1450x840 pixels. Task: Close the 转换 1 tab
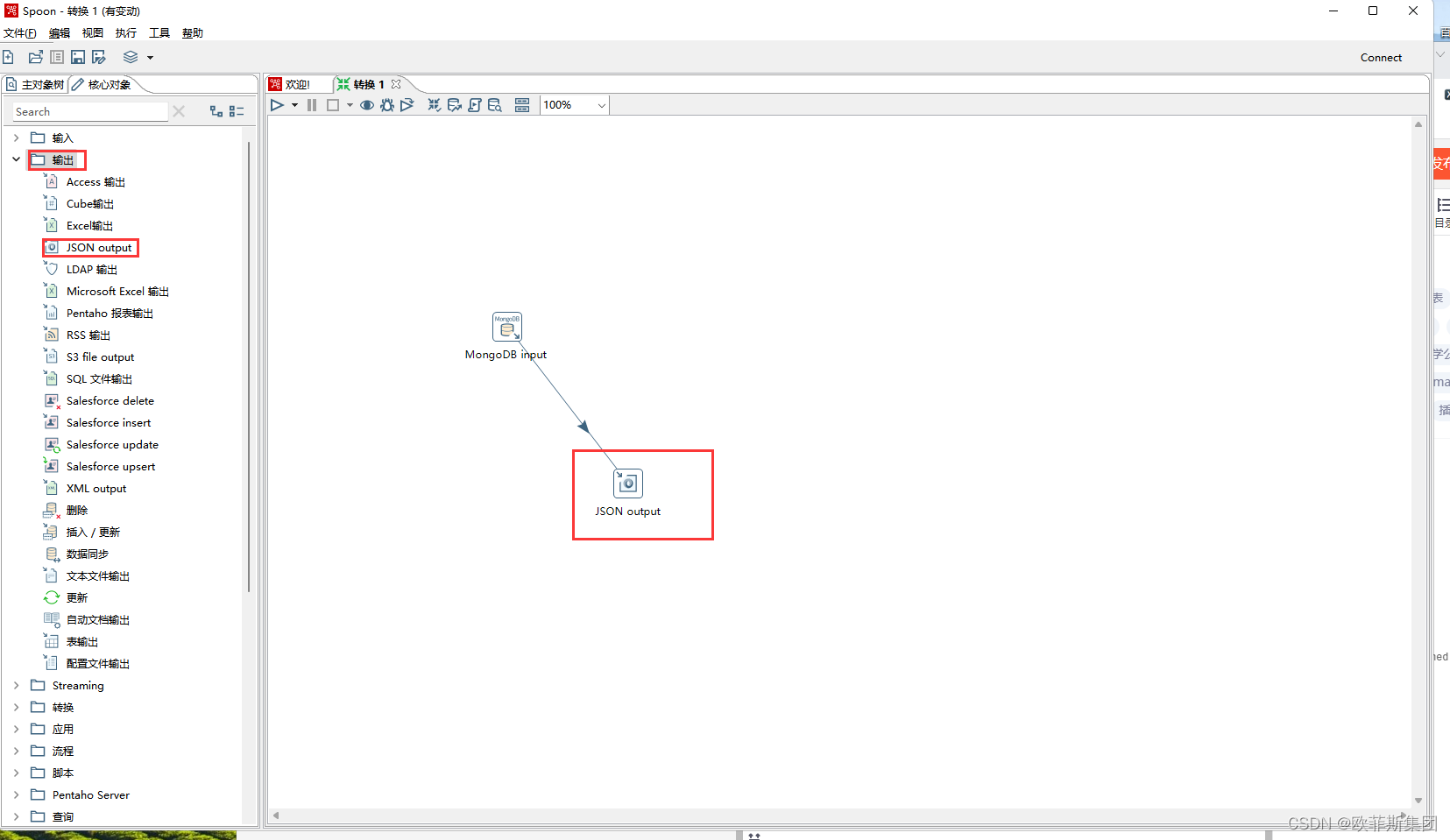pyautogui.click(x=396, y=84)
